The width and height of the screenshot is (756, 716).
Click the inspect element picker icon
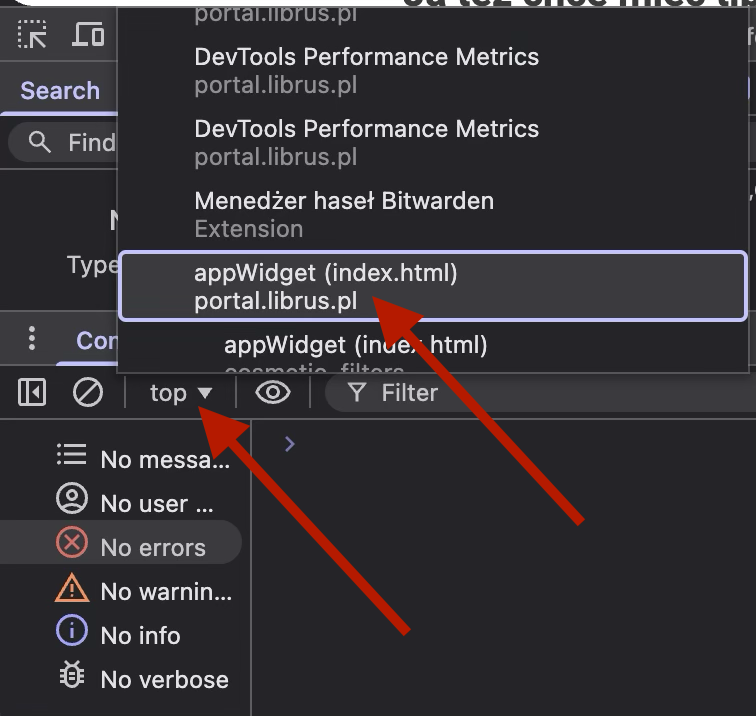tap(33, 35)
